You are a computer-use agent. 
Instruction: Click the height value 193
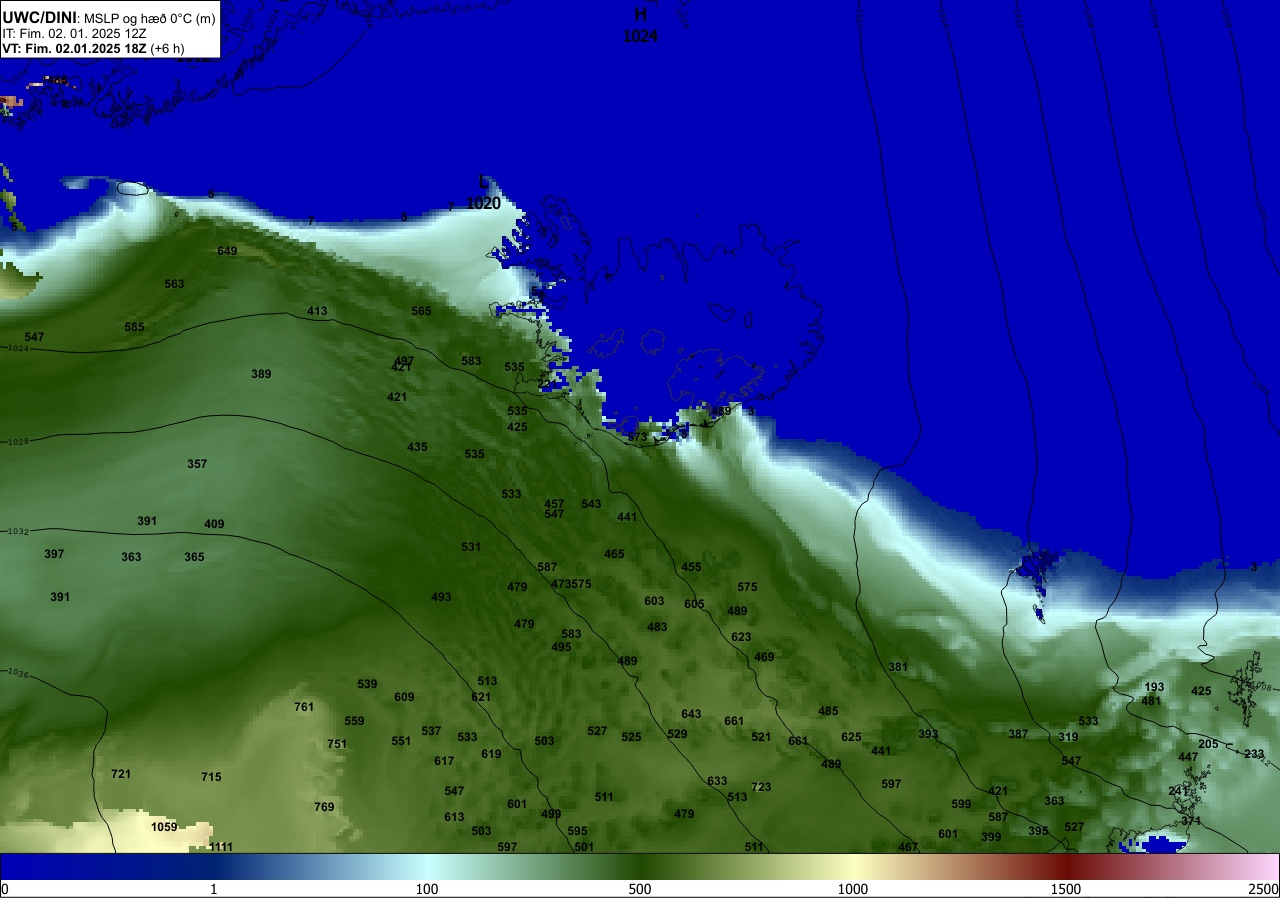click(x=1154, y=687)
